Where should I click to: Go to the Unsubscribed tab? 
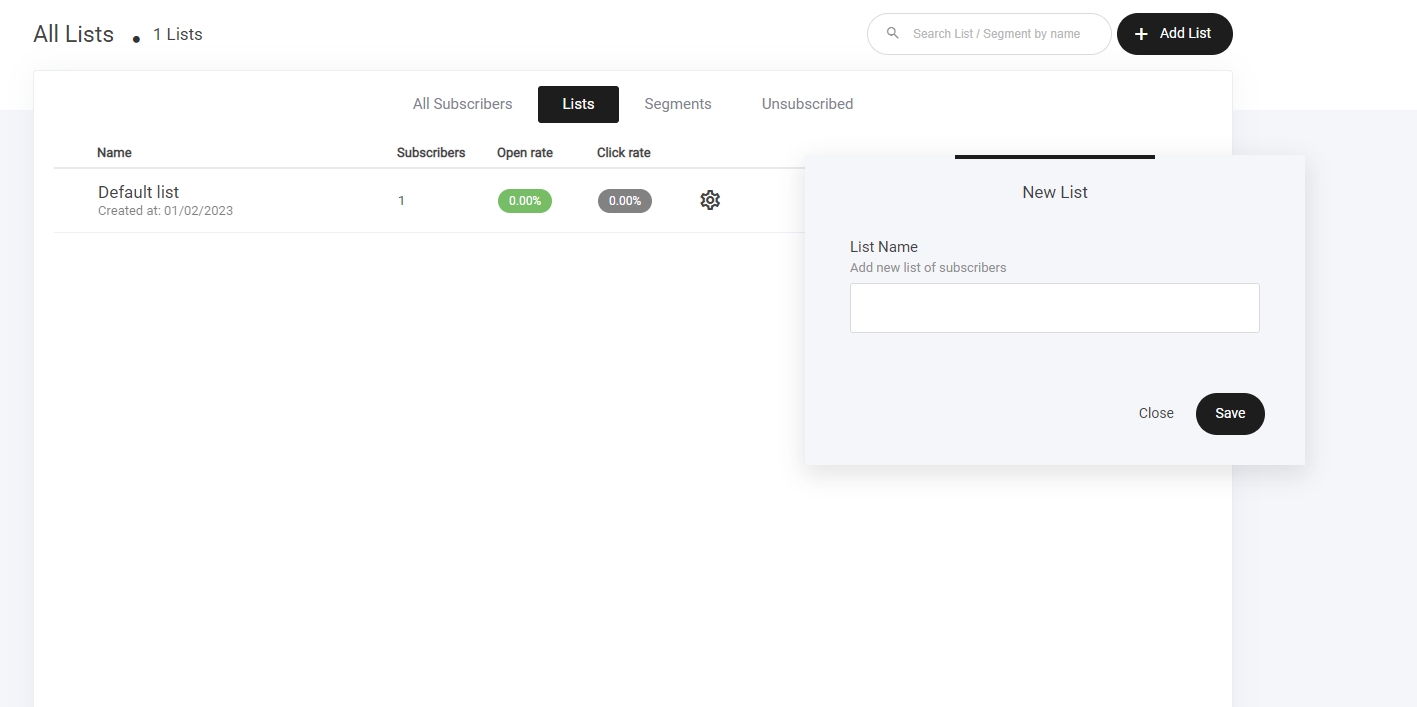[x=807, y=104]
